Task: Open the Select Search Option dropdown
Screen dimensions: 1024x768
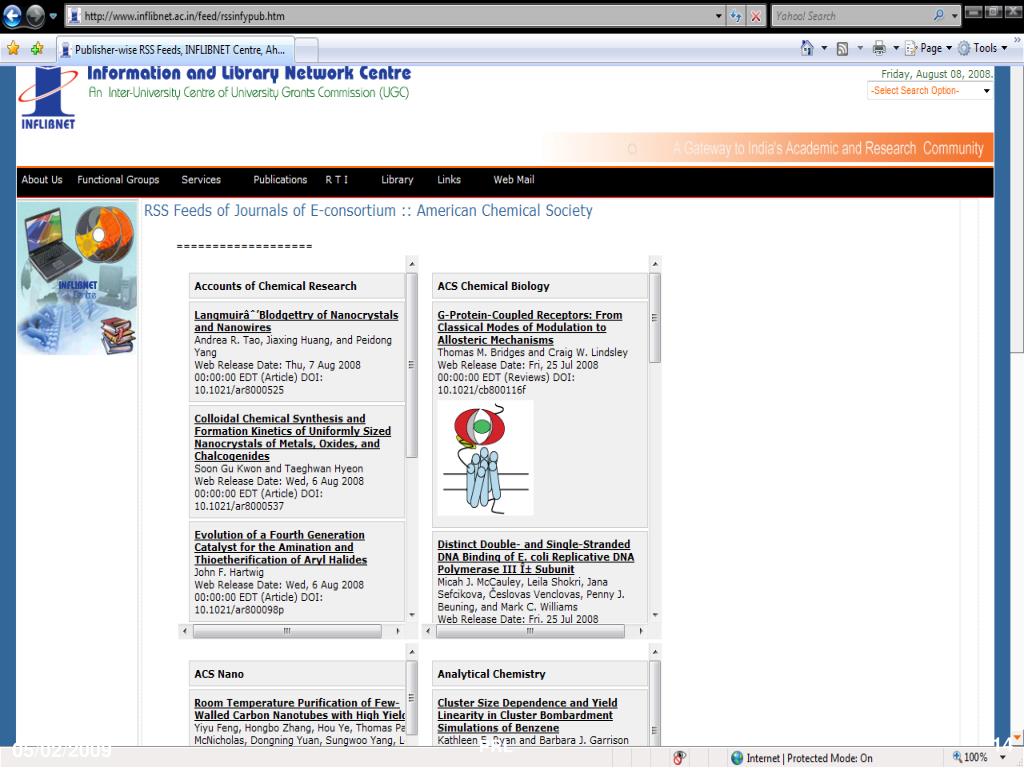Action: [929, 91]
